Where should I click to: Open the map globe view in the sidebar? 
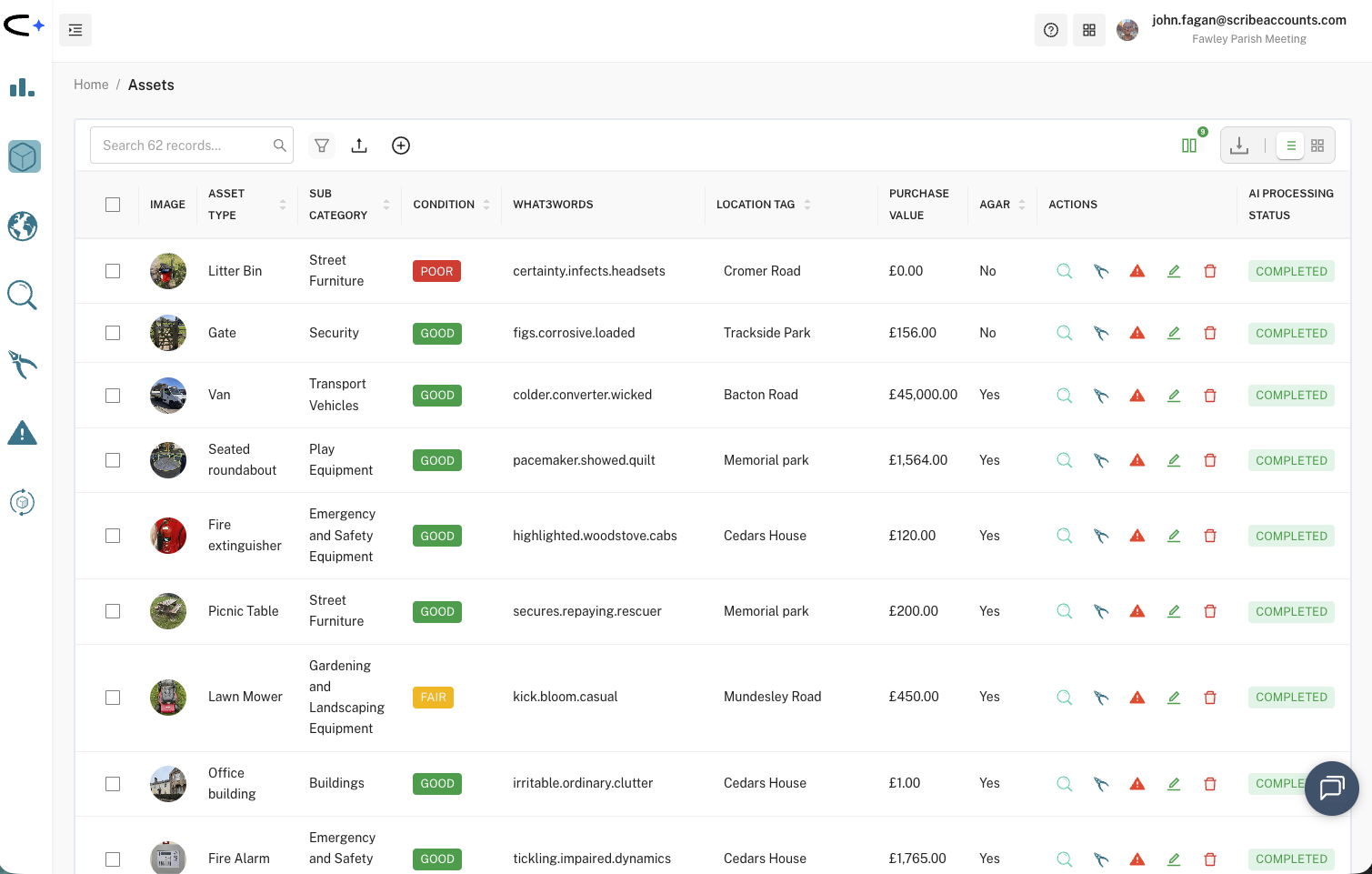coord(24,226)
